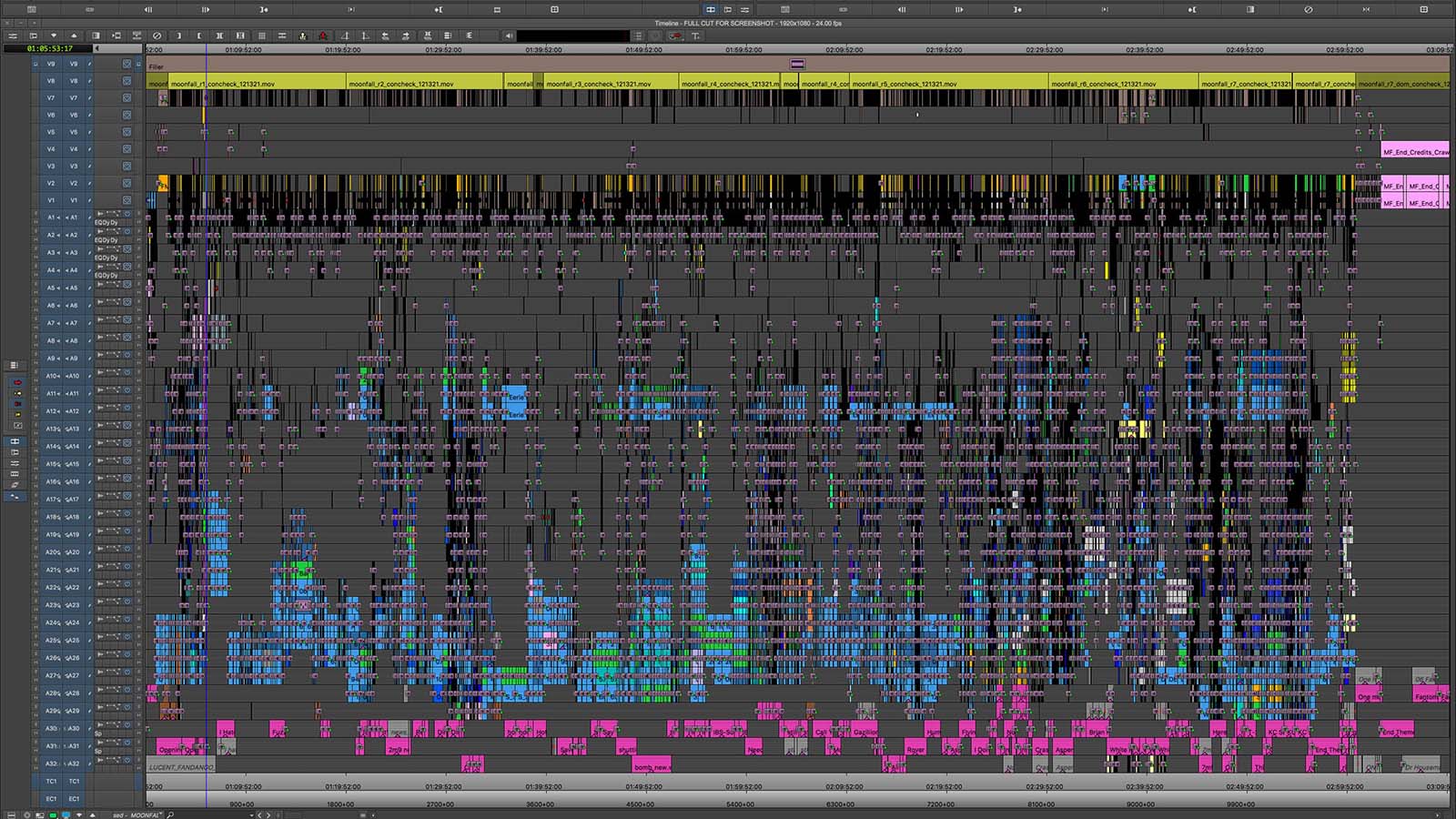Image resolution: width=1456 pixels, height=819 pixels.
Task: Select the moonfall_r5_concheck_121321.mov clip
Action: pyautogui.click(x=949, y=83)
